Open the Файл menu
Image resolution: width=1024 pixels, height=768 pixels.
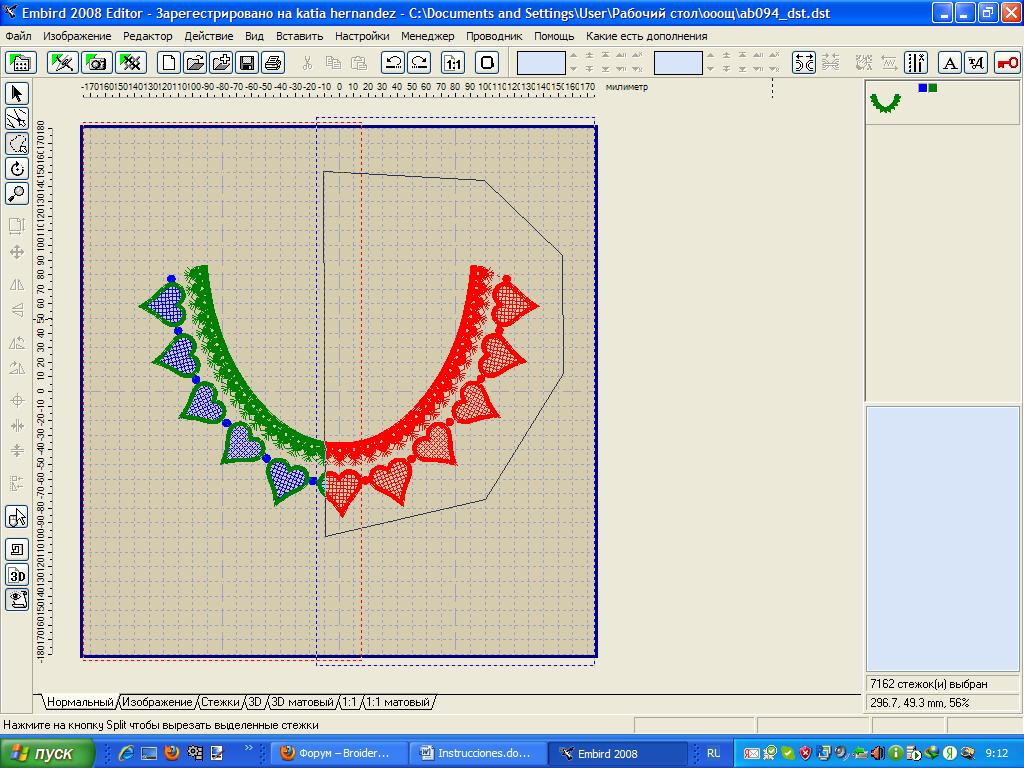(x=18, y=36)
